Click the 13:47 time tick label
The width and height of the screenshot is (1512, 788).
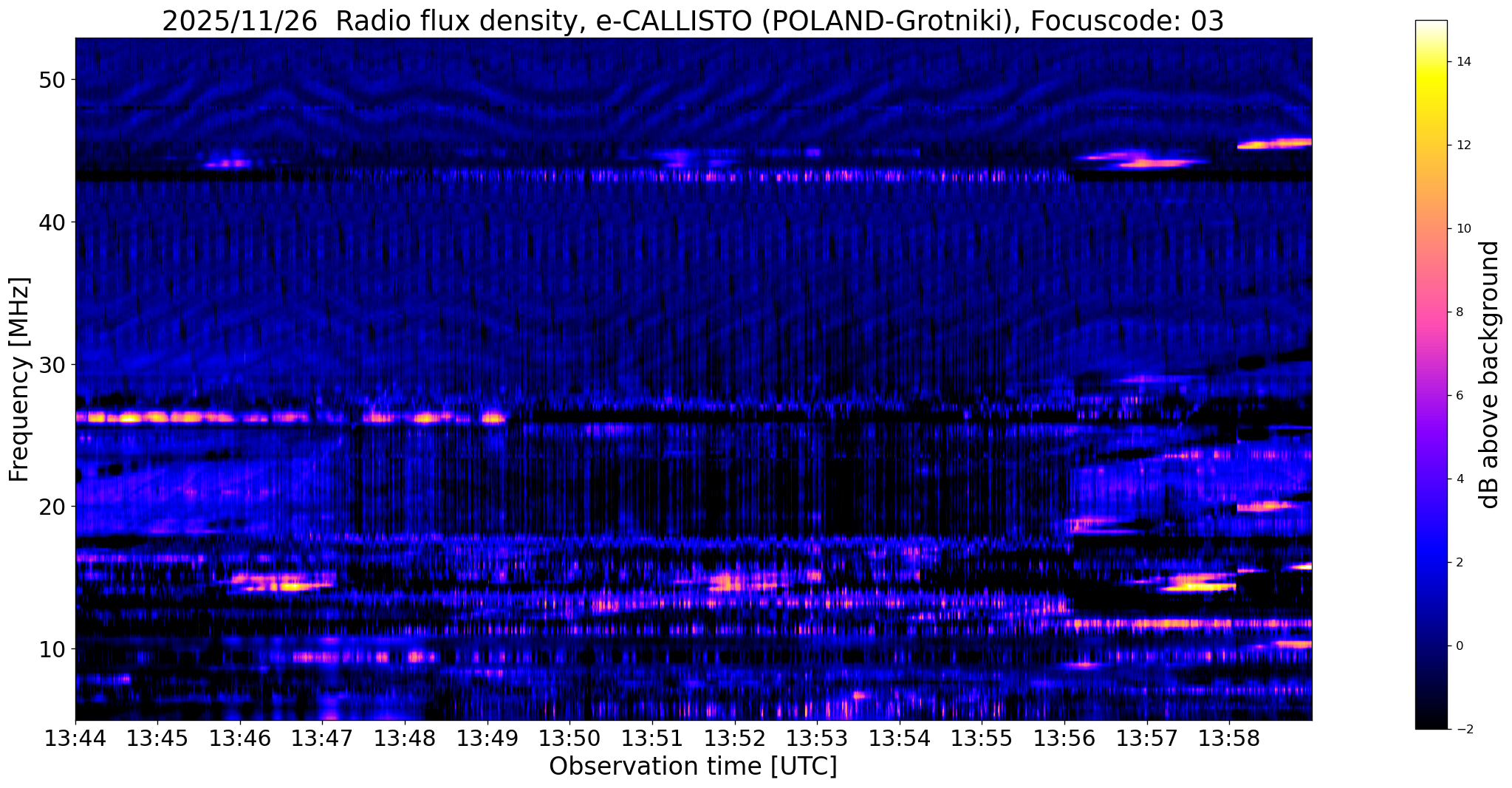(322, 738)
